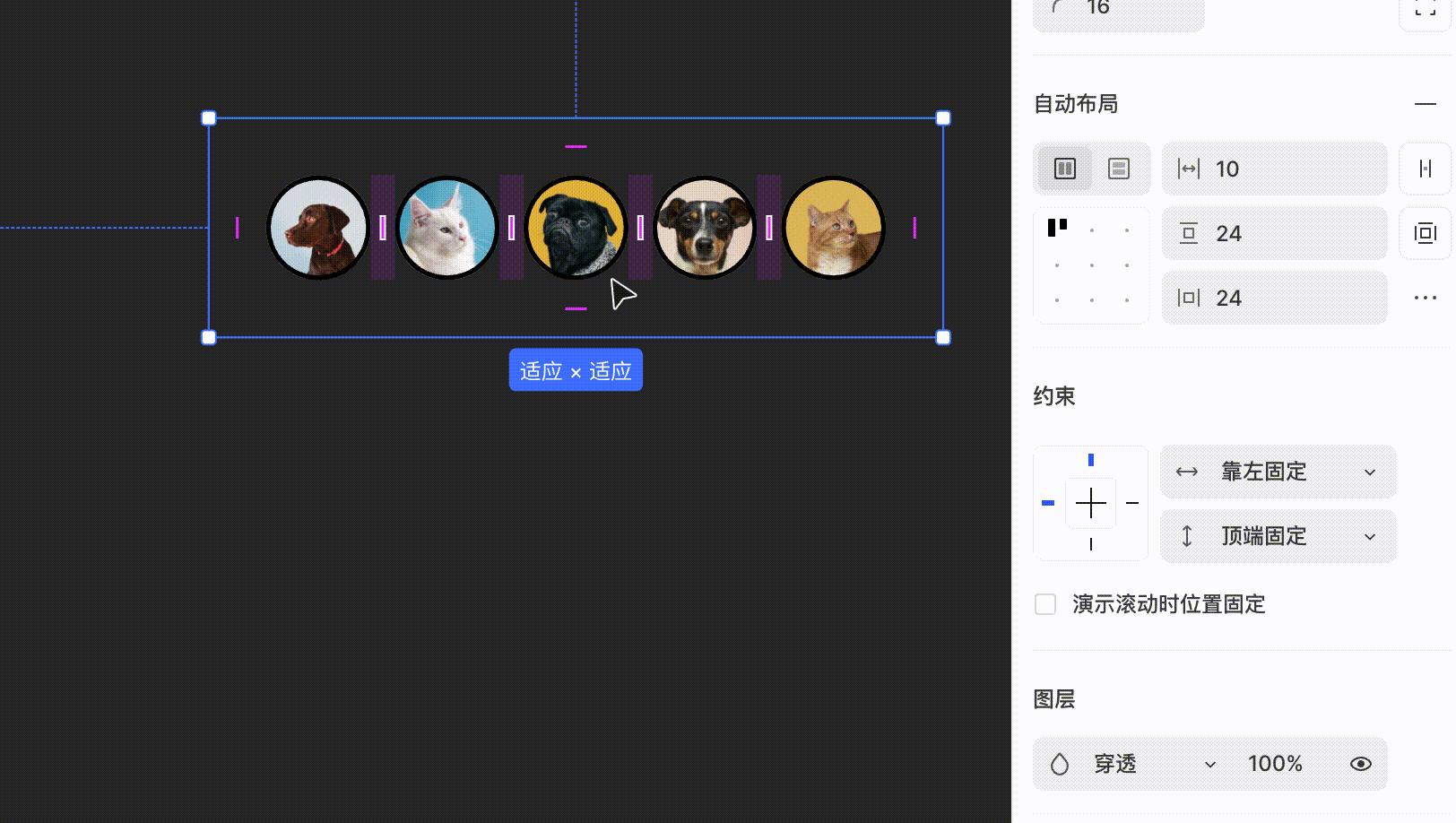Click 约束 section title

[x=1054, y=396]
